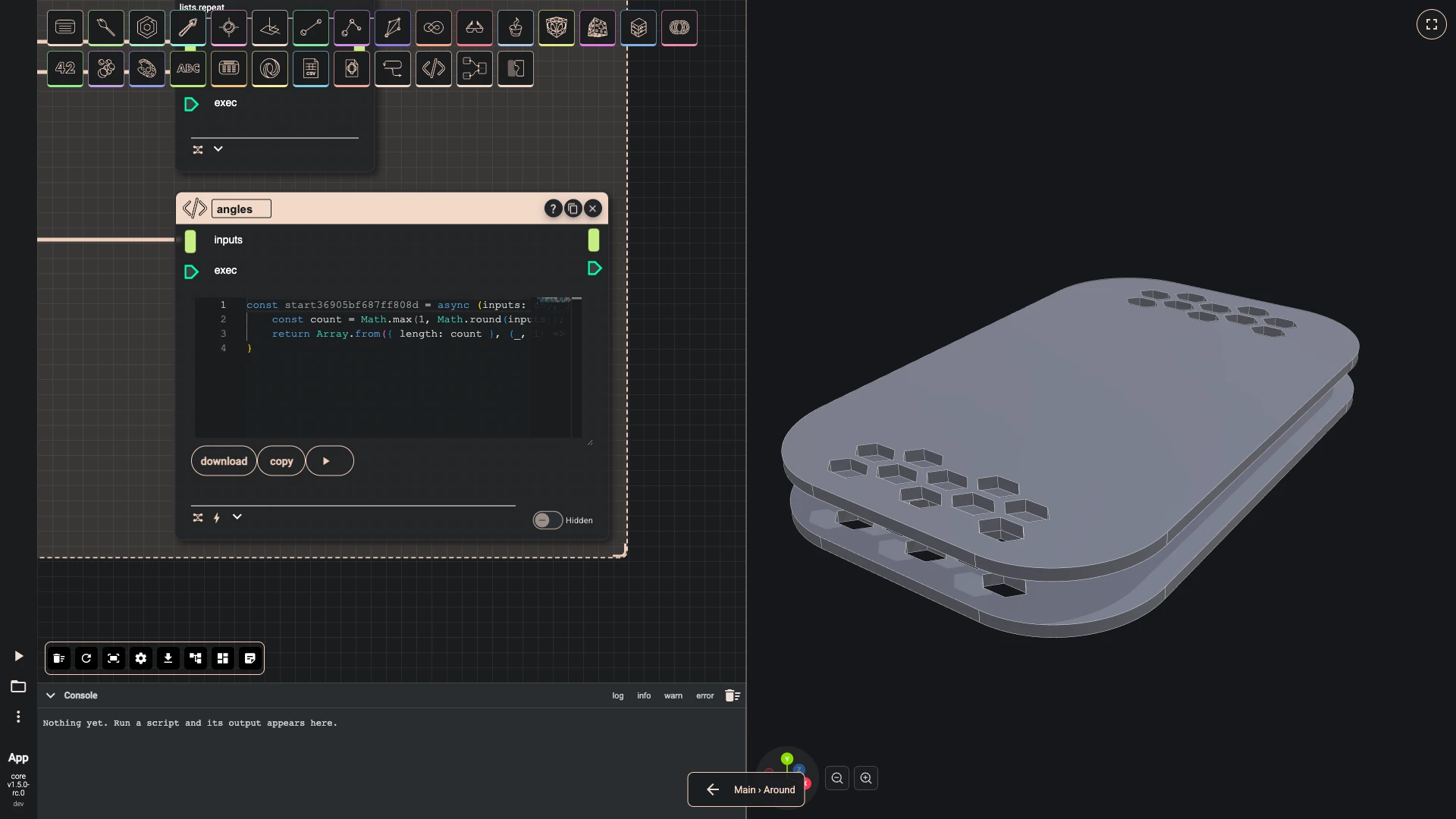The height and width of the screenshot is (819, 1456).
Task: Open the ABC text node category
Action: click(188, 68)
